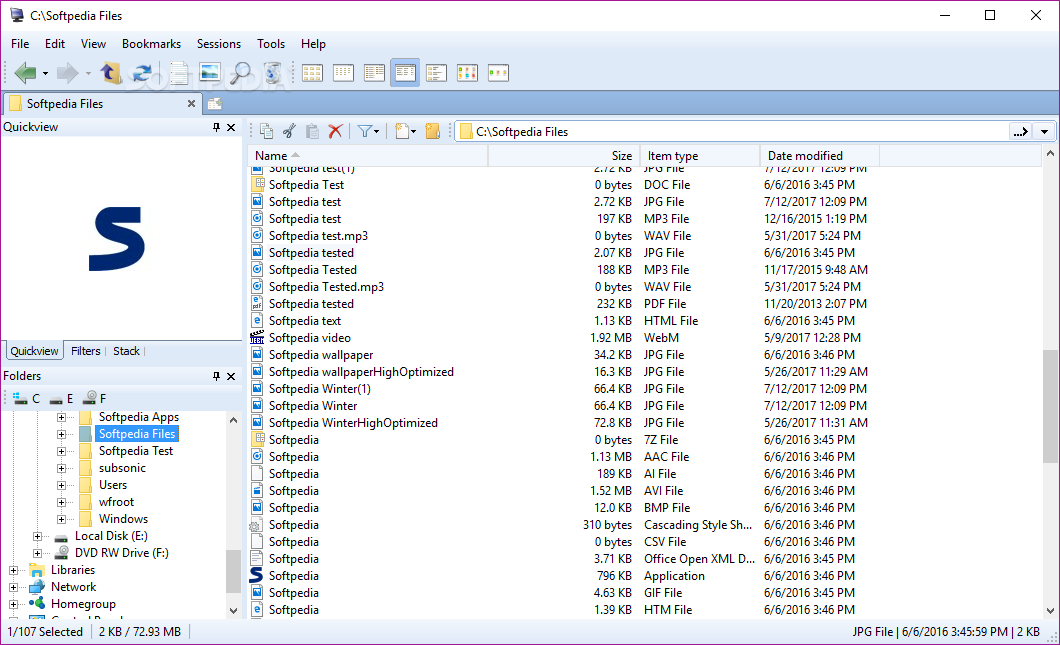
Task: Open the address bar history dropdown
Action: [1044, 132]
